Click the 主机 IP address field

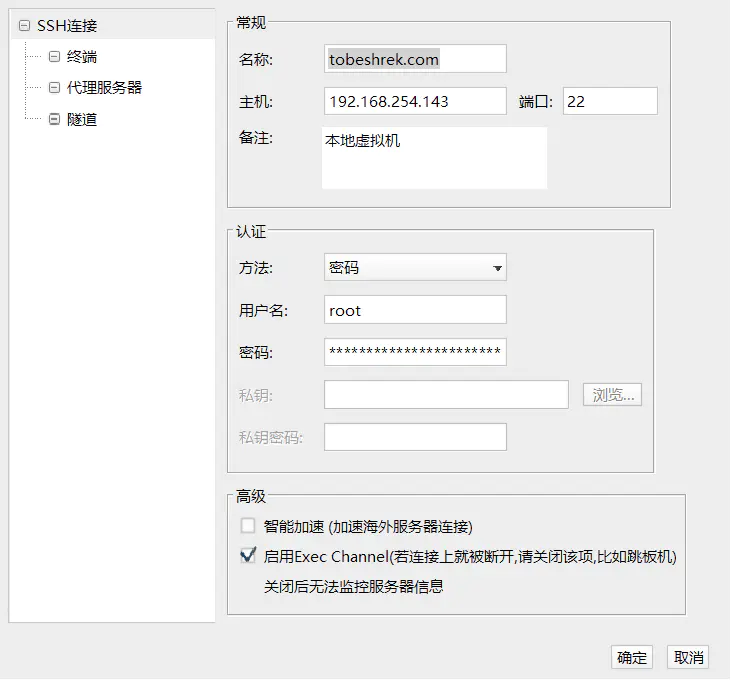[415, 101]
